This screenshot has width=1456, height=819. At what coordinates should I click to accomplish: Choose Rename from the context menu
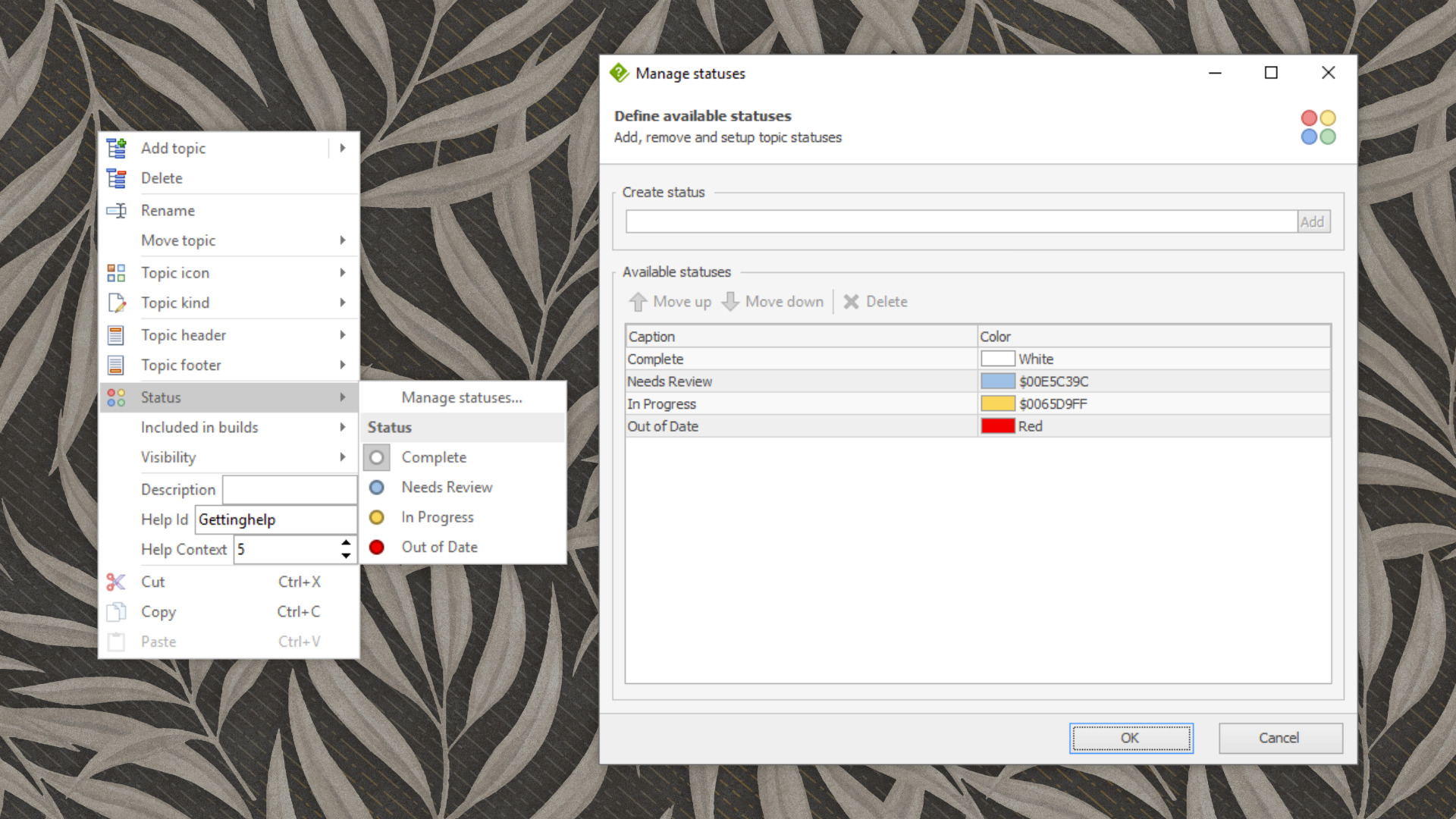pyautogui.click(x=229, y=211)
